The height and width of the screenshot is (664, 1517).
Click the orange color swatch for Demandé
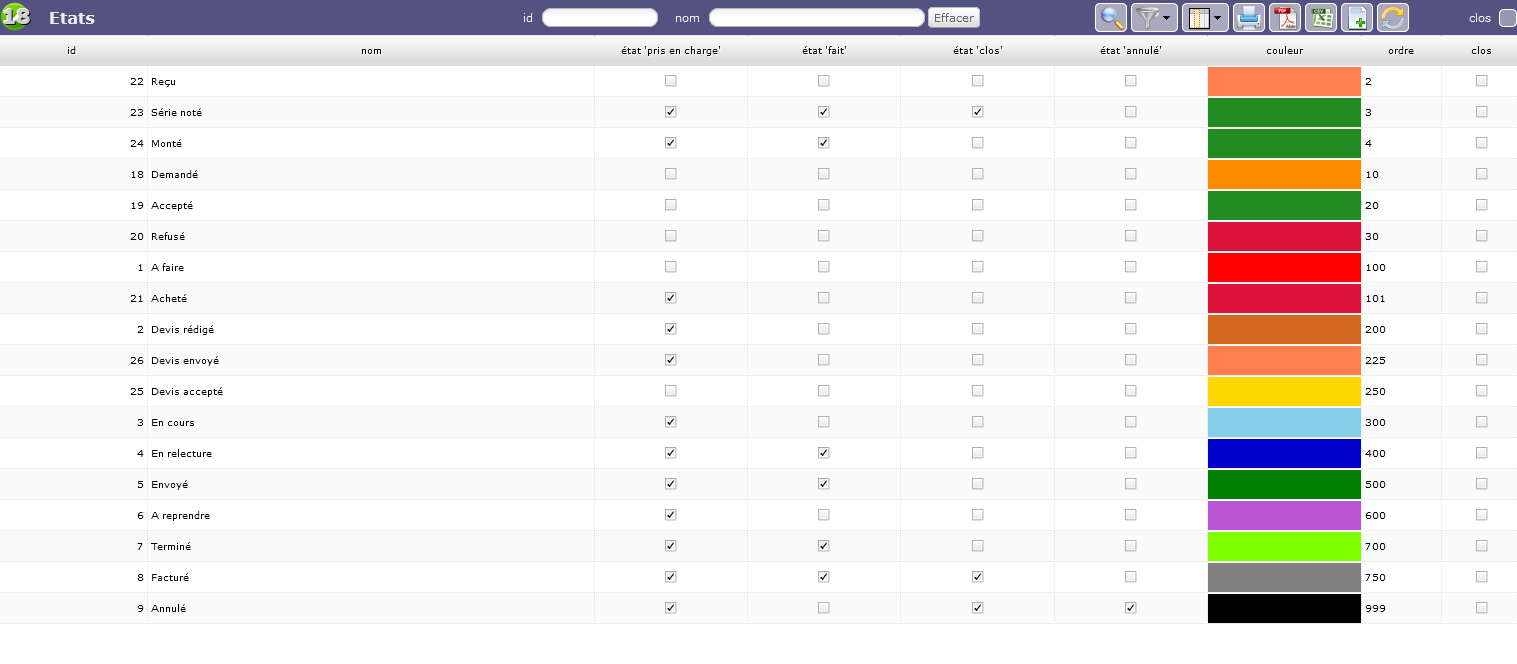(x=1284, y=174)
